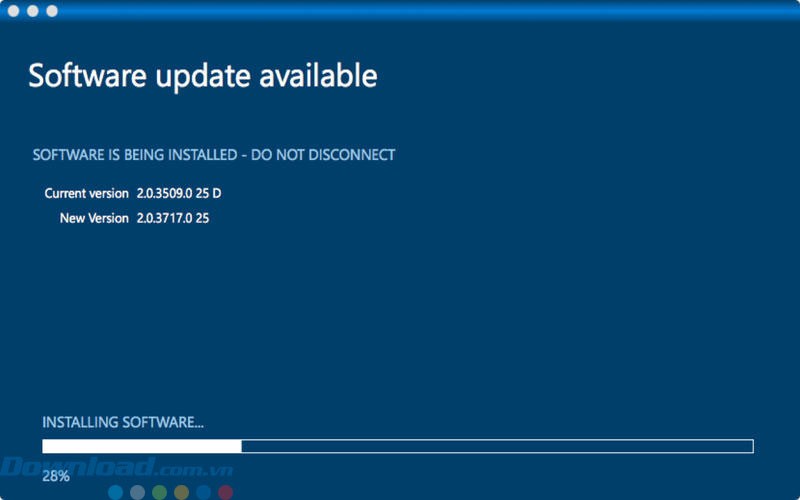Screen dimensions: 800x500
Task: Click the Download.com.vn watermark logo
Action: click(x=116, y=468)
